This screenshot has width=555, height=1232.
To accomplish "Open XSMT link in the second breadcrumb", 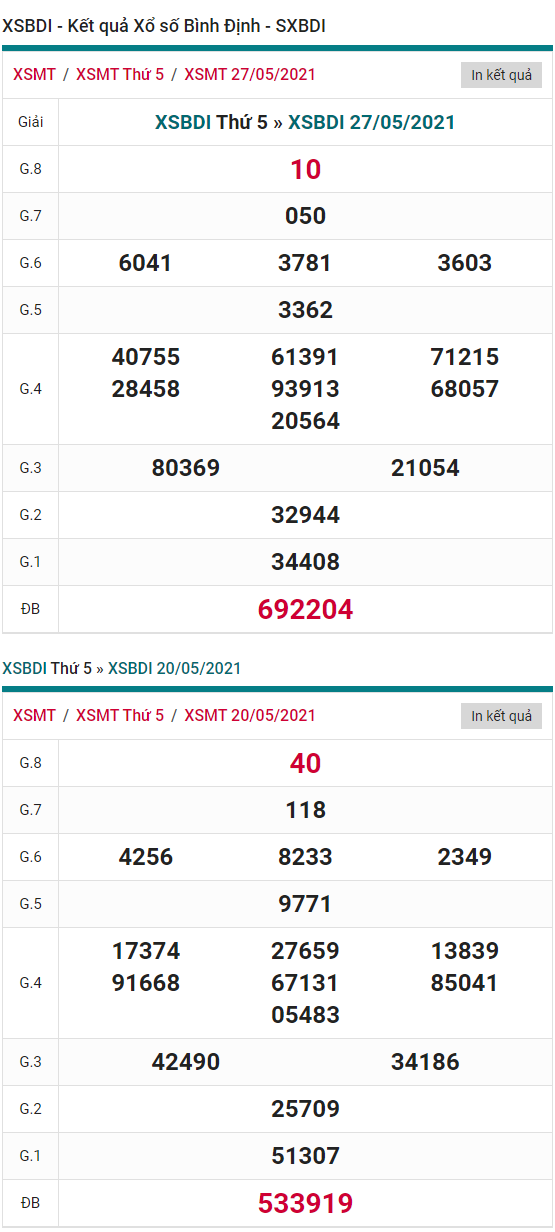I will pyautogui.click(x=34, y=715).
